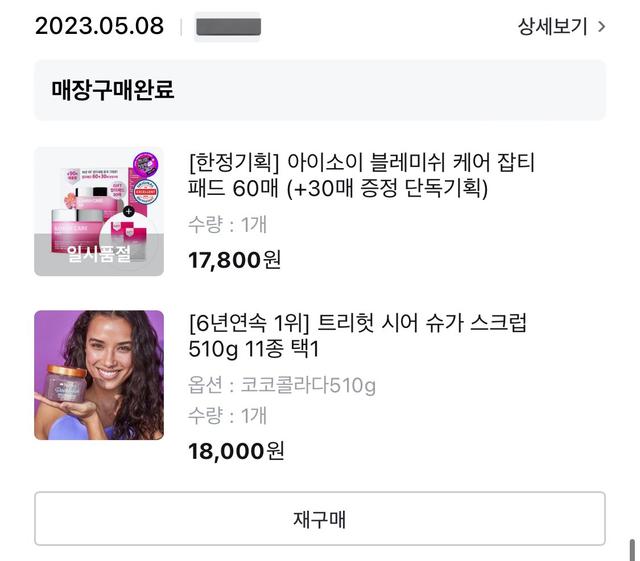
Task: Open the 트리헛 sugar scrub model thumbnail
Action: tap(99, 375)
